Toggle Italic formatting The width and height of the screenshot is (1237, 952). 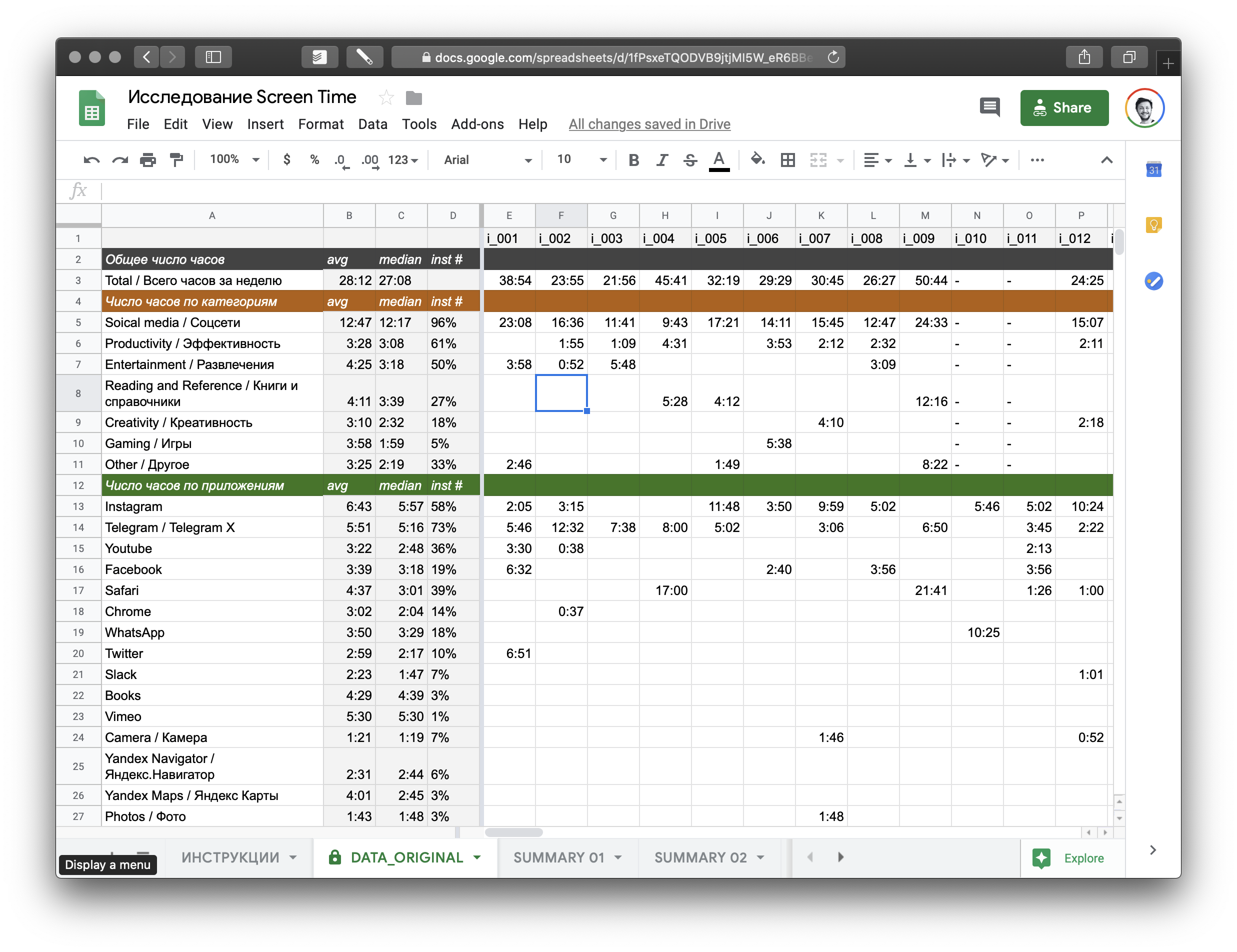pos(661,160)
